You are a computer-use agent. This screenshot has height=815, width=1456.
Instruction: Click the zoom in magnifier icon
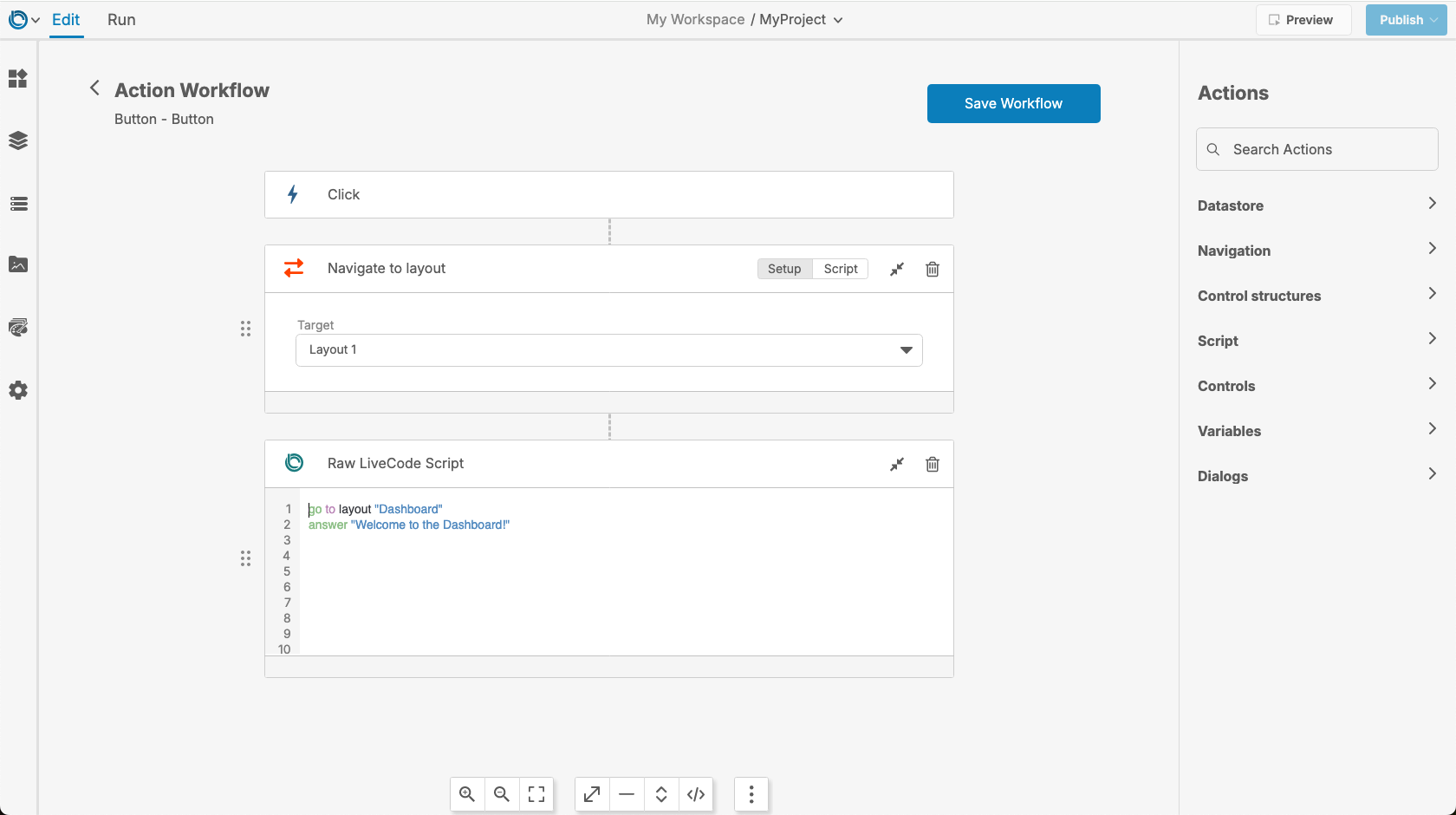coord(467,794)
